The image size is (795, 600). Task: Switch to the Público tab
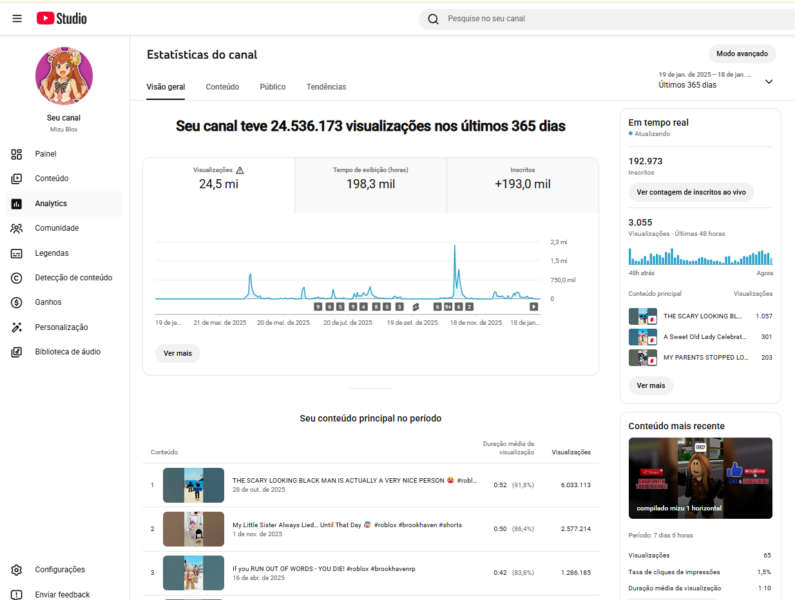pos(273,87)
